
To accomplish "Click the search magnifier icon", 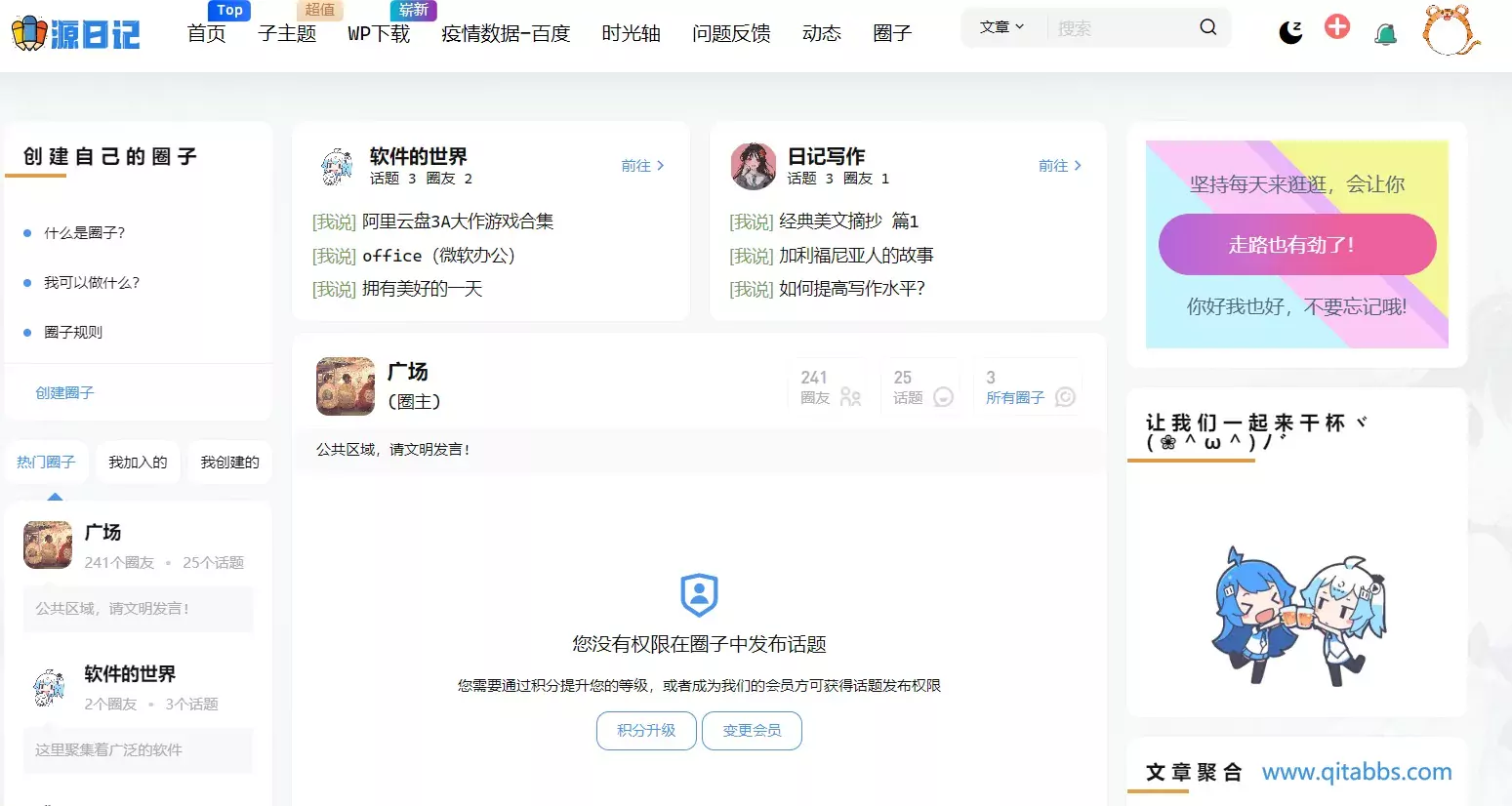I will (1207, 27).
